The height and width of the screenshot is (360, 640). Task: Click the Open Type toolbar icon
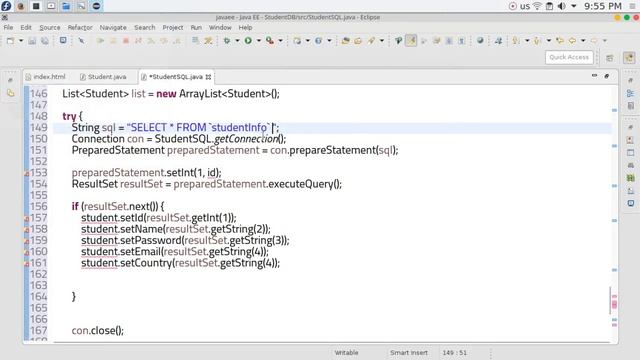click(345, 40)
